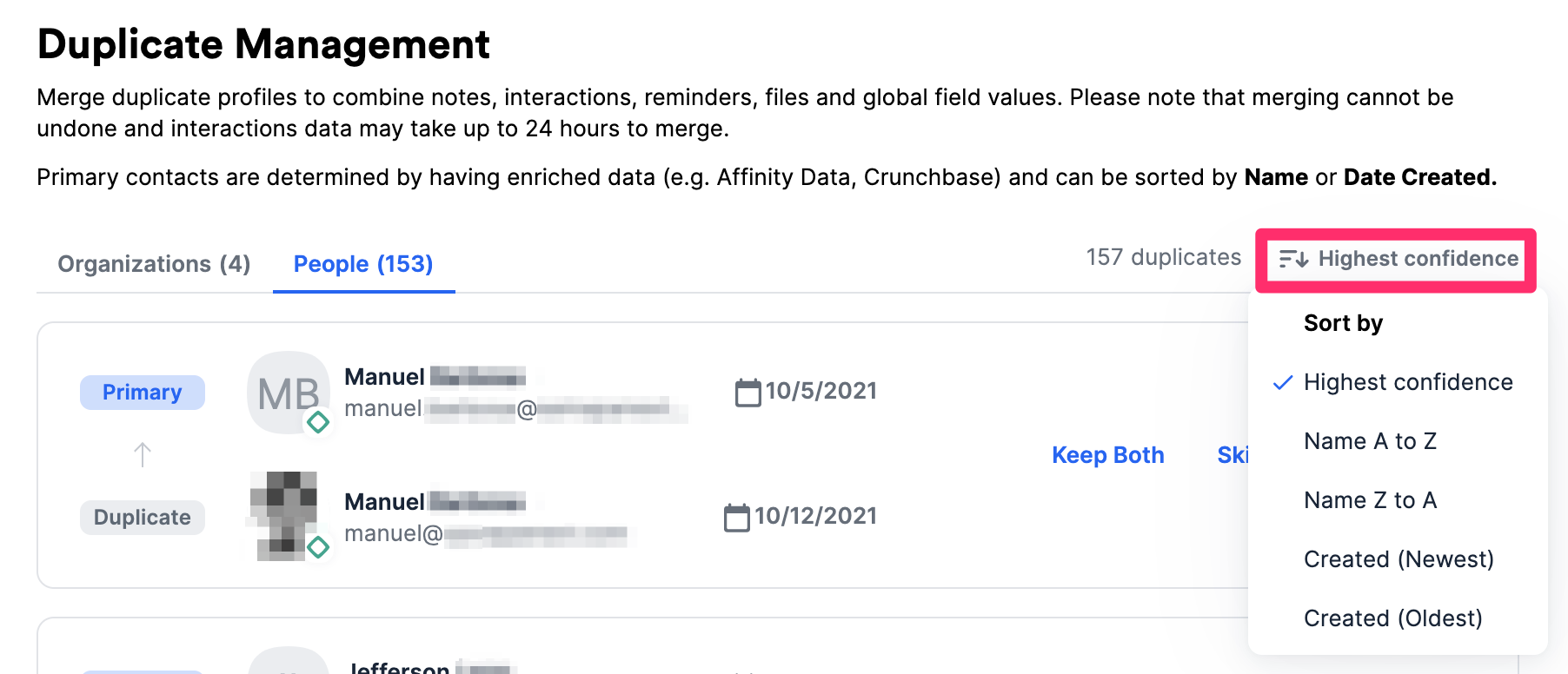This screenshot has width=1568, height=674.
Task: Sort by Name A to Z
Action: pyautogui.click(x=1370, y=441)
